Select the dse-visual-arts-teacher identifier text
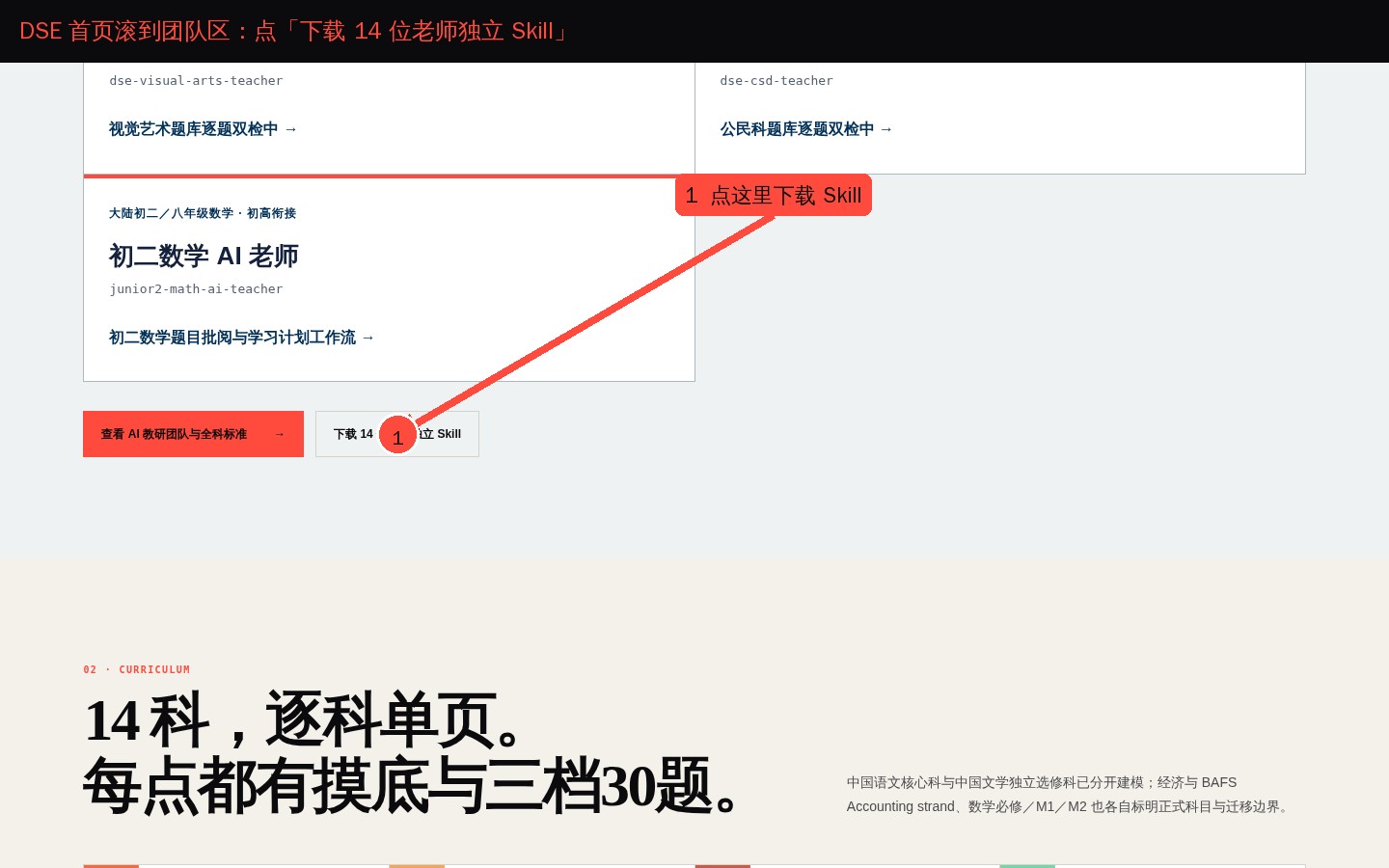The image size is (1389, 868). tap(196, 81)
